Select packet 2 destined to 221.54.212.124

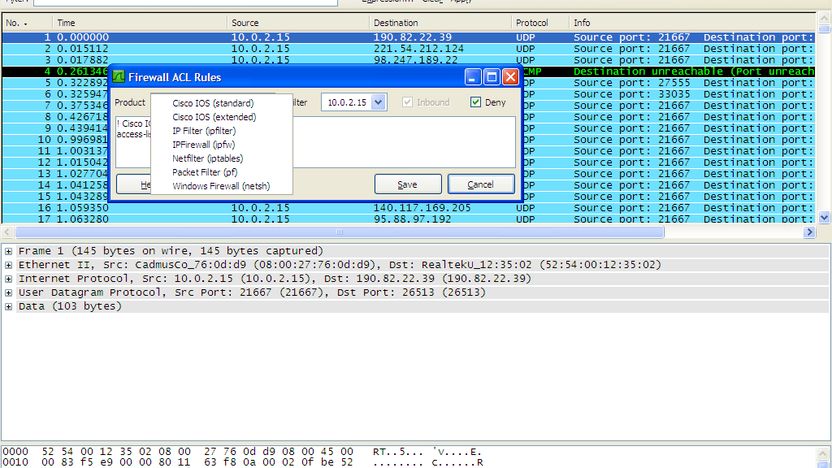(409, 49)
